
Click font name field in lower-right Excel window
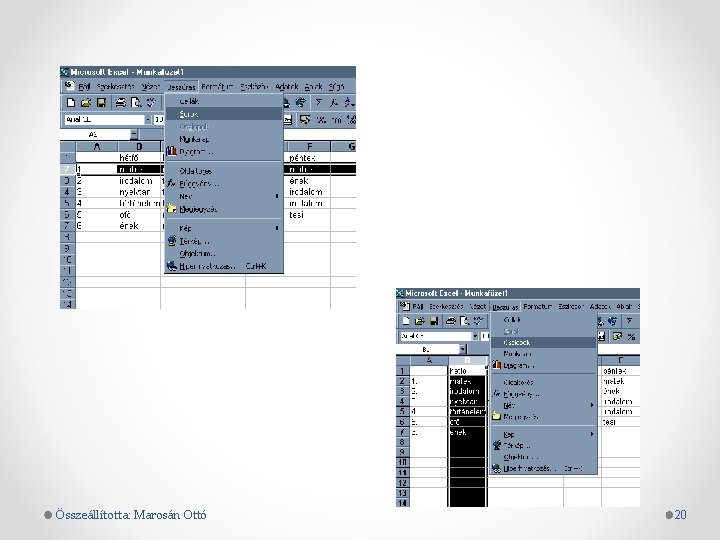pos(436,336)
